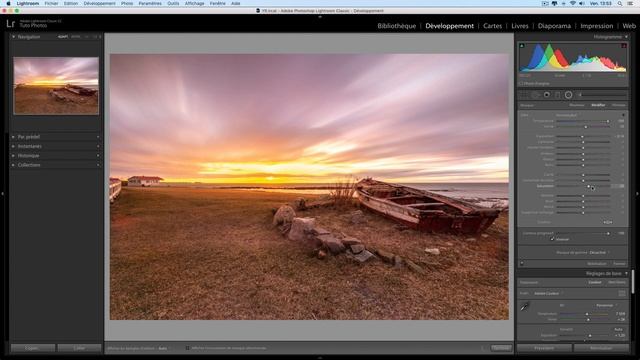
Task: Set treatment to Noir/blanc
Action: coord(617,282)
